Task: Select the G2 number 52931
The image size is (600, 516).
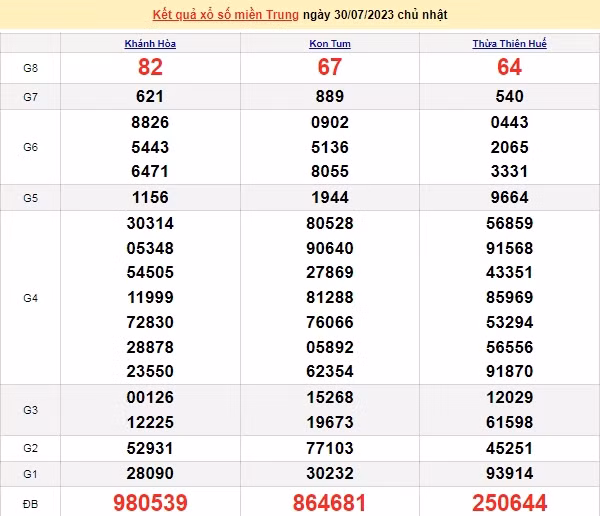Action: (150, 446)
